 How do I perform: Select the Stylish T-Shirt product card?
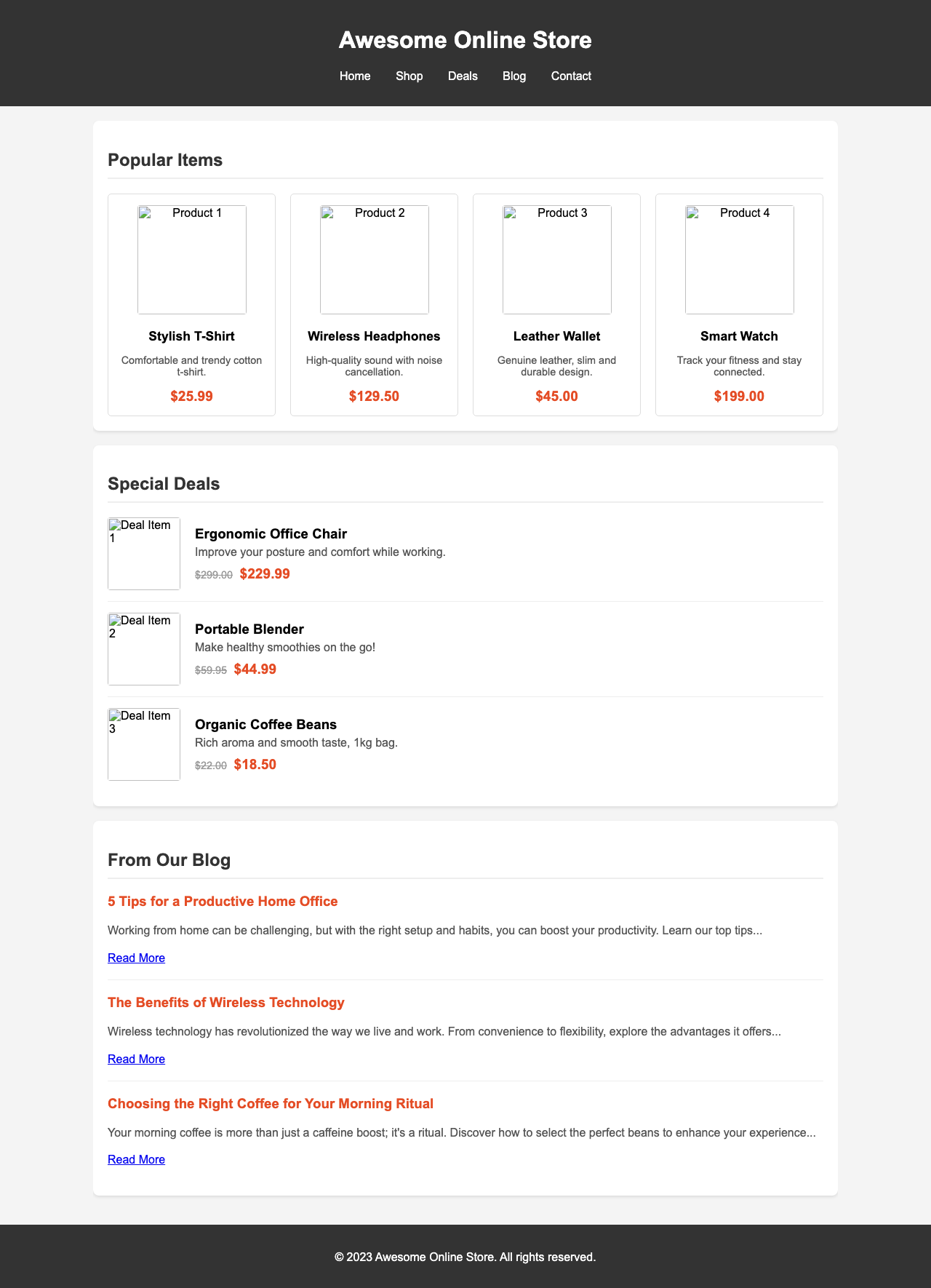[191, 304]
